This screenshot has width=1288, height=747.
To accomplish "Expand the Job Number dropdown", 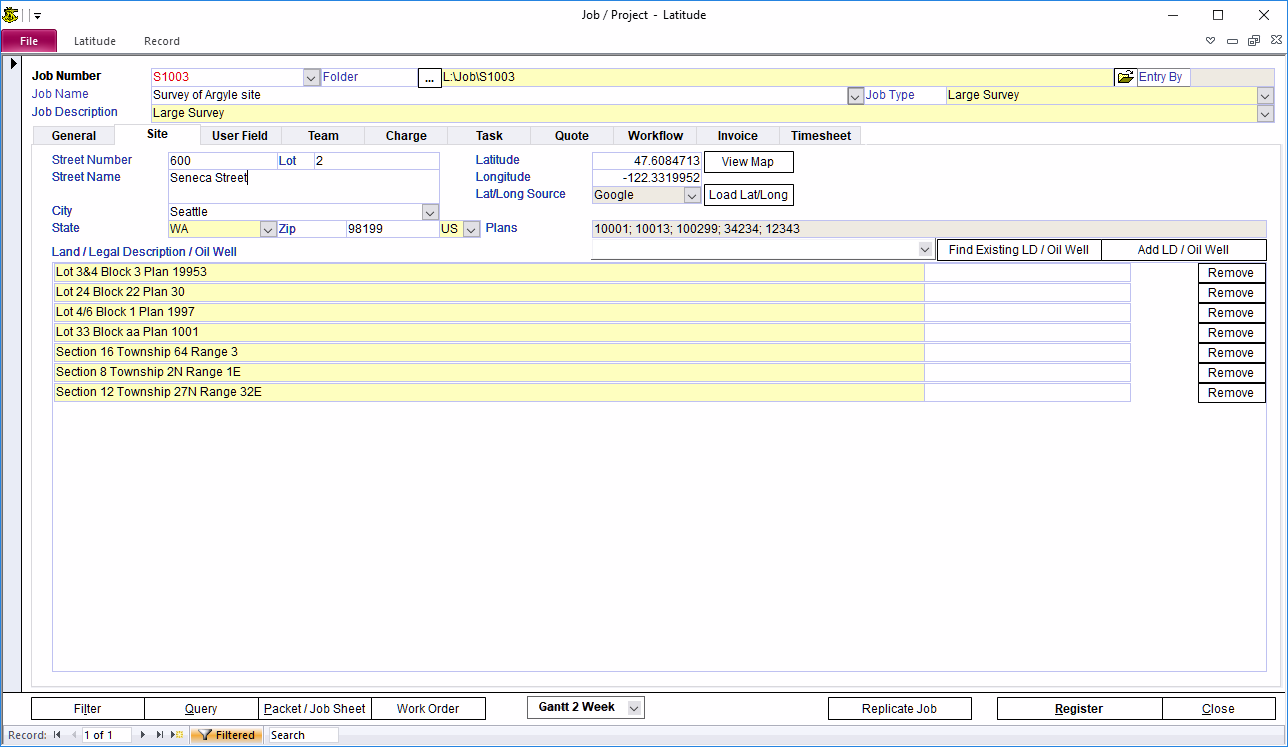I will 311,77.
